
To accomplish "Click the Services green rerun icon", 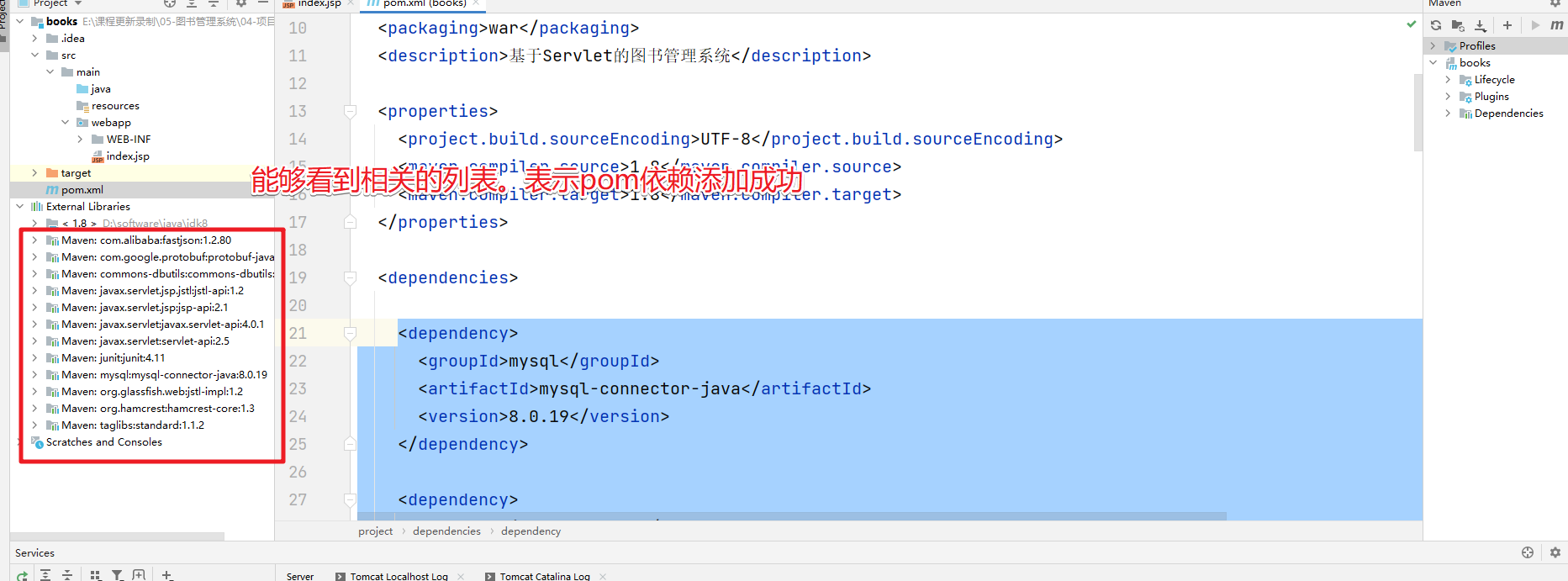I will pyautogui.click(x=23, y=576).
